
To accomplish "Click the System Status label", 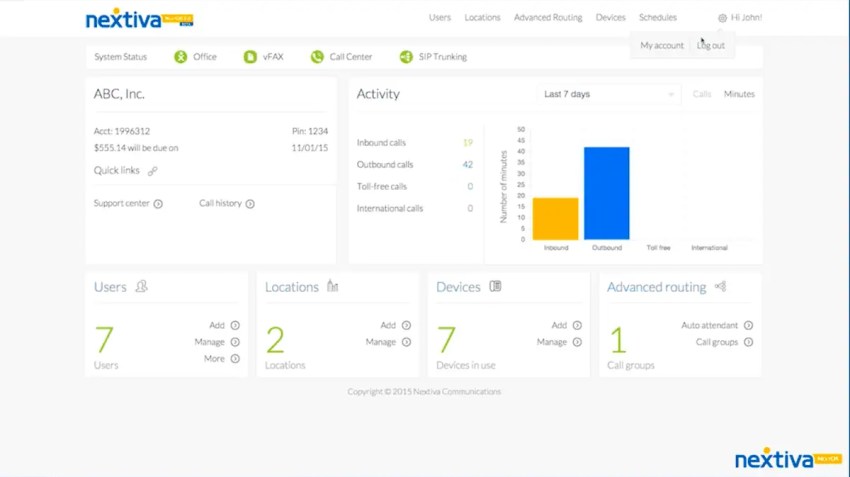I will pyautogui.click(x=120, y=56).
